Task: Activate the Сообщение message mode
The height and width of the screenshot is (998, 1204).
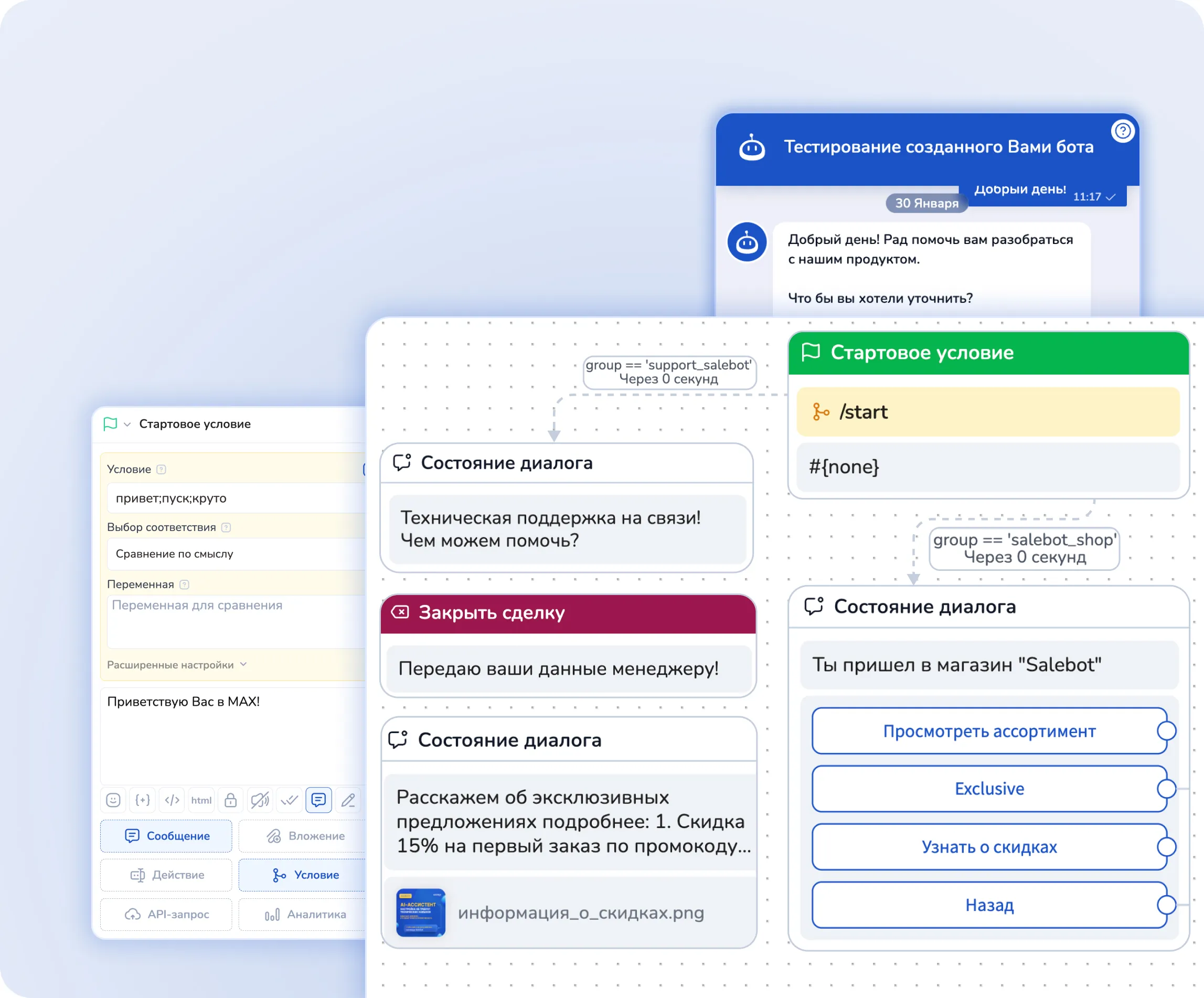Action: (166, 836)
